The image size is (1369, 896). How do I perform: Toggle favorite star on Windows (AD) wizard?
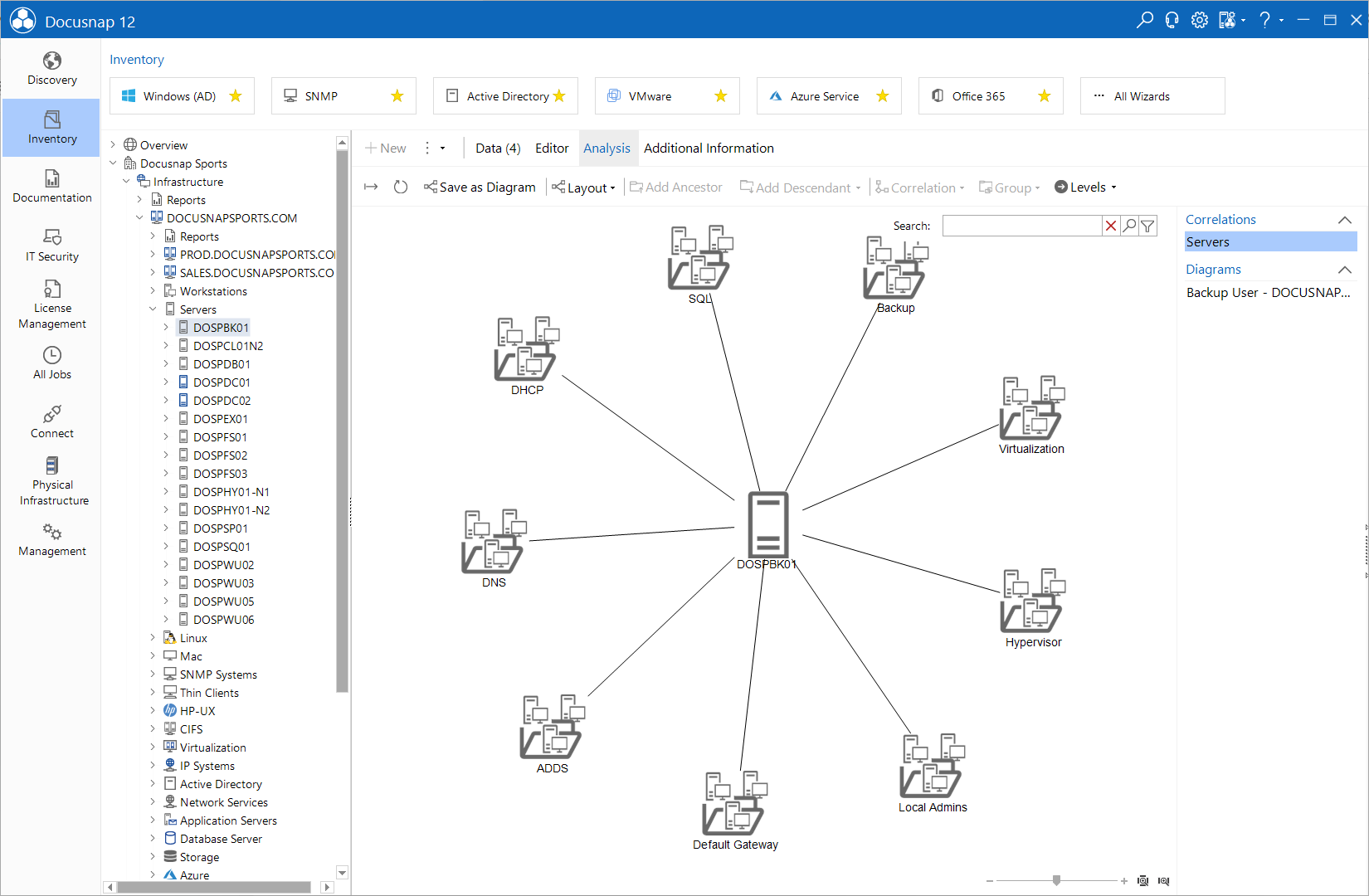236,96
